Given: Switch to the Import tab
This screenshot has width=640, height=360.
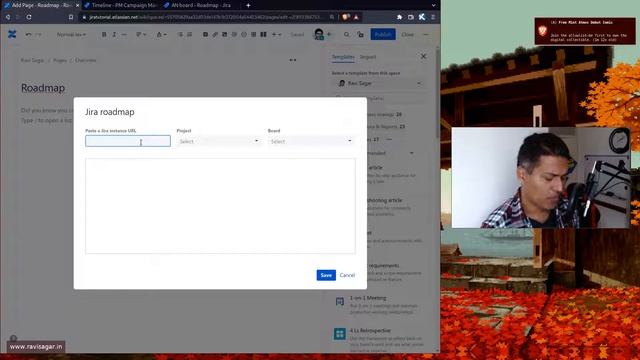Looking at the screenshot, I should pos(368,57).
